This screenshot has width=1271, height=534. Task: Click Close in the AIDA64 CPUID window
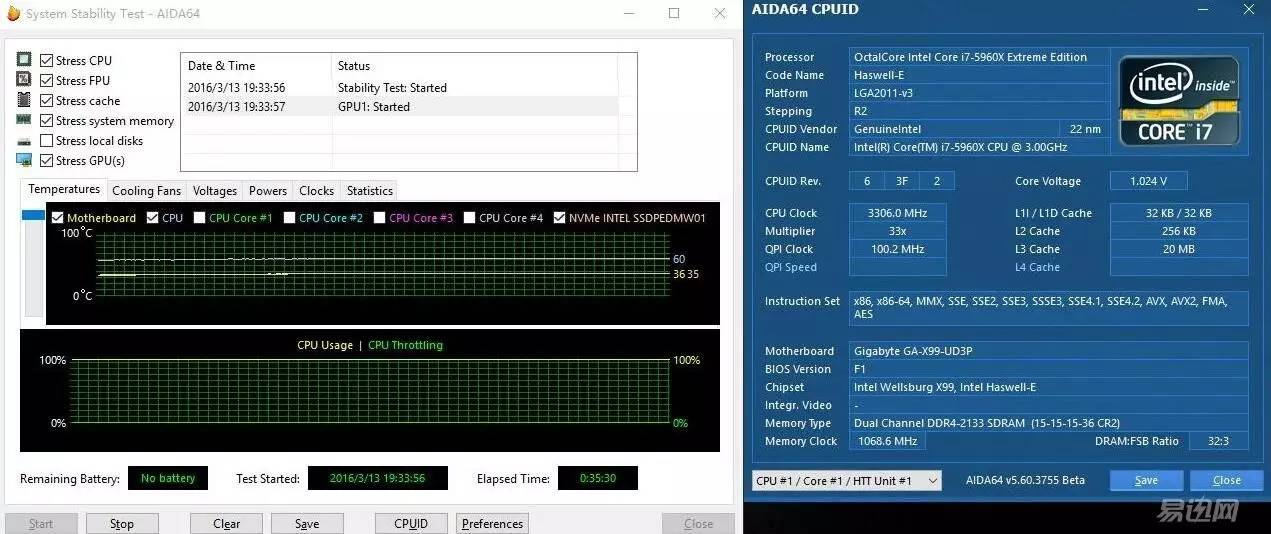point(1227,480)
